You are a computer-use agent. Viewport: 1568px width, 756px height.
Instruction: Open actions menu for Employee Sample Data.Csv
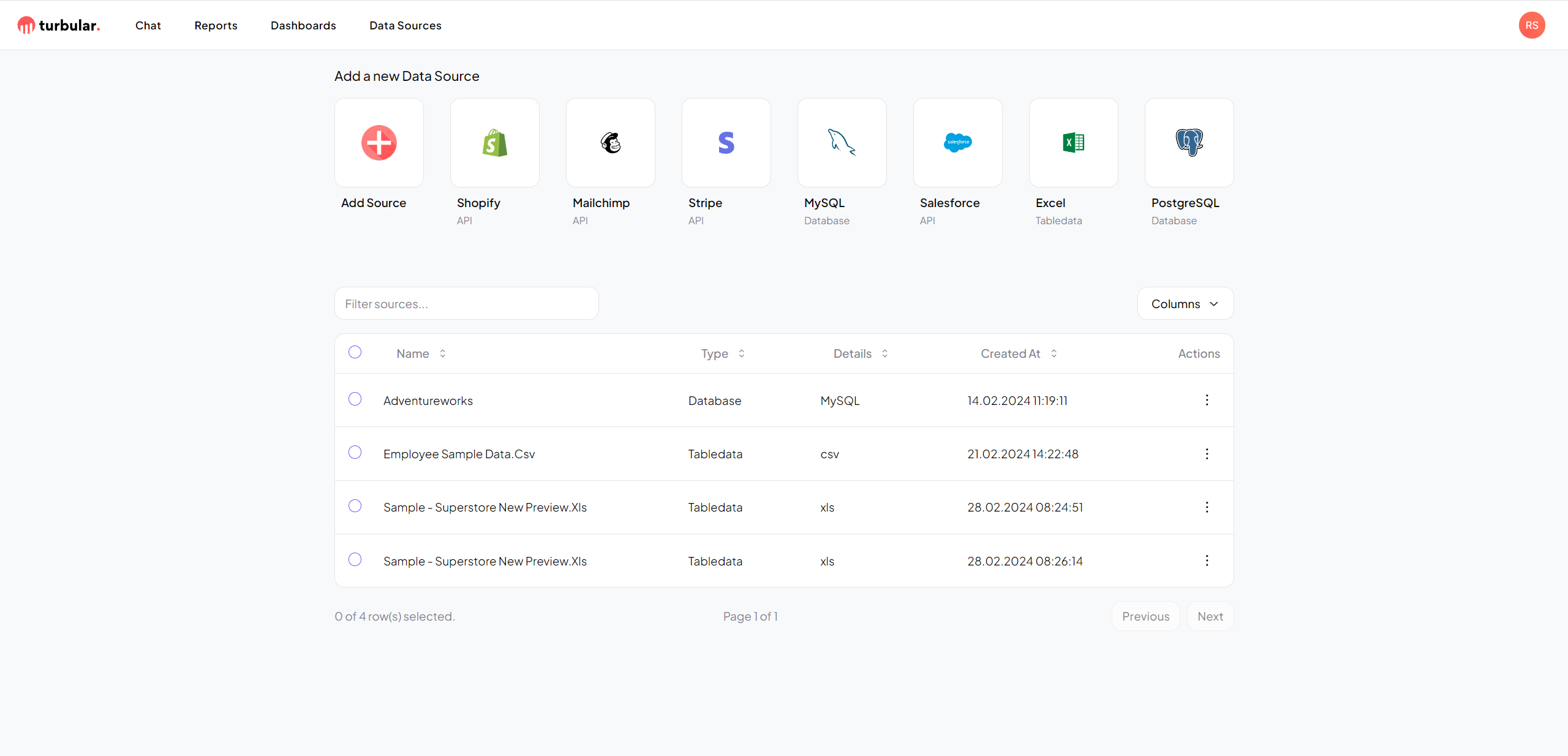point(1207,454)
